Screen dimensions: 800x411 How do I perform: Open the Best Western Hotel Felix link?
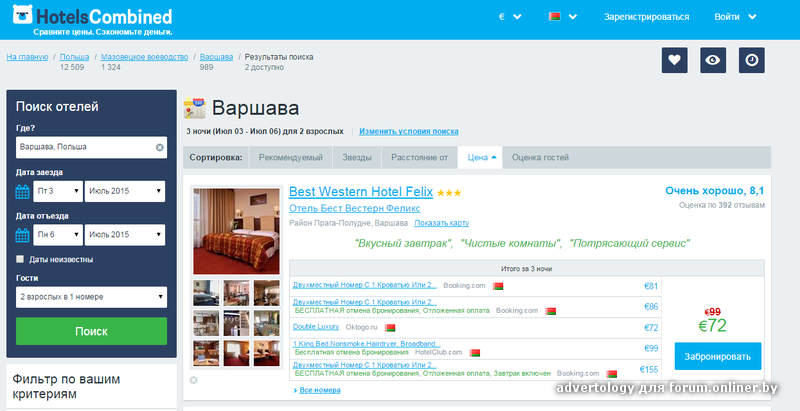pyautogui.click(x=361, y=192)
